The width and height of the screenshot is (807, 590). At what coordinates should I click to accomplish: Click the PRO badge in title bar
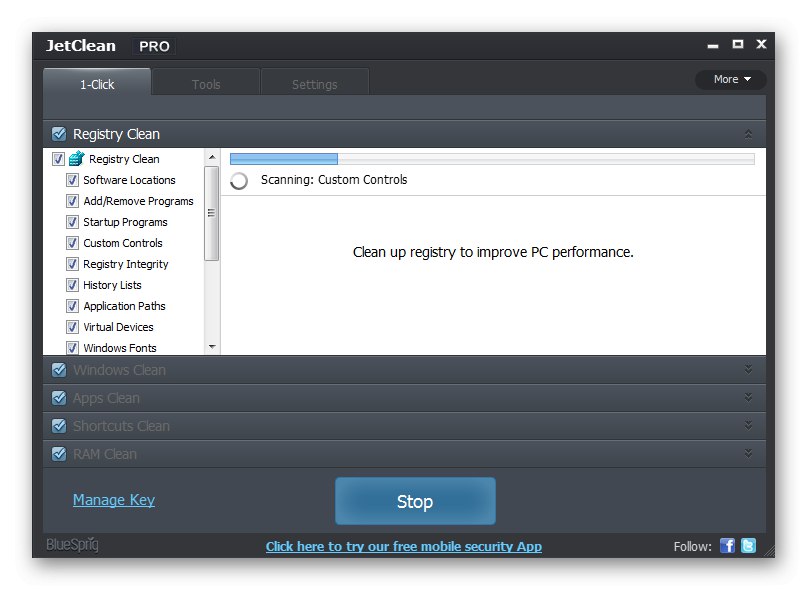[x=154, y=46]
